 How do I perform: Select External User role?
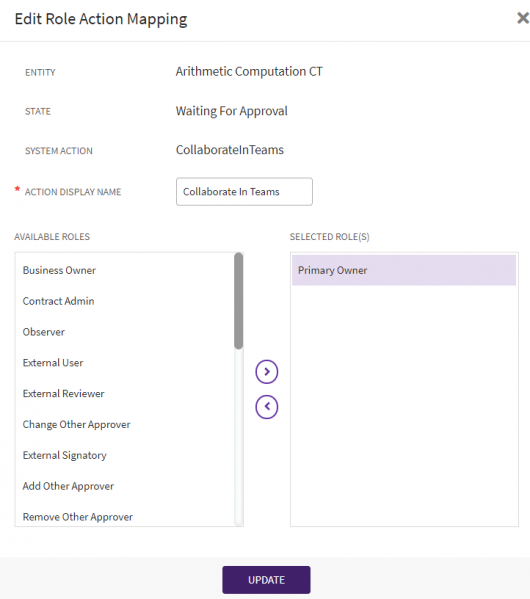click(x=125, y=363)
